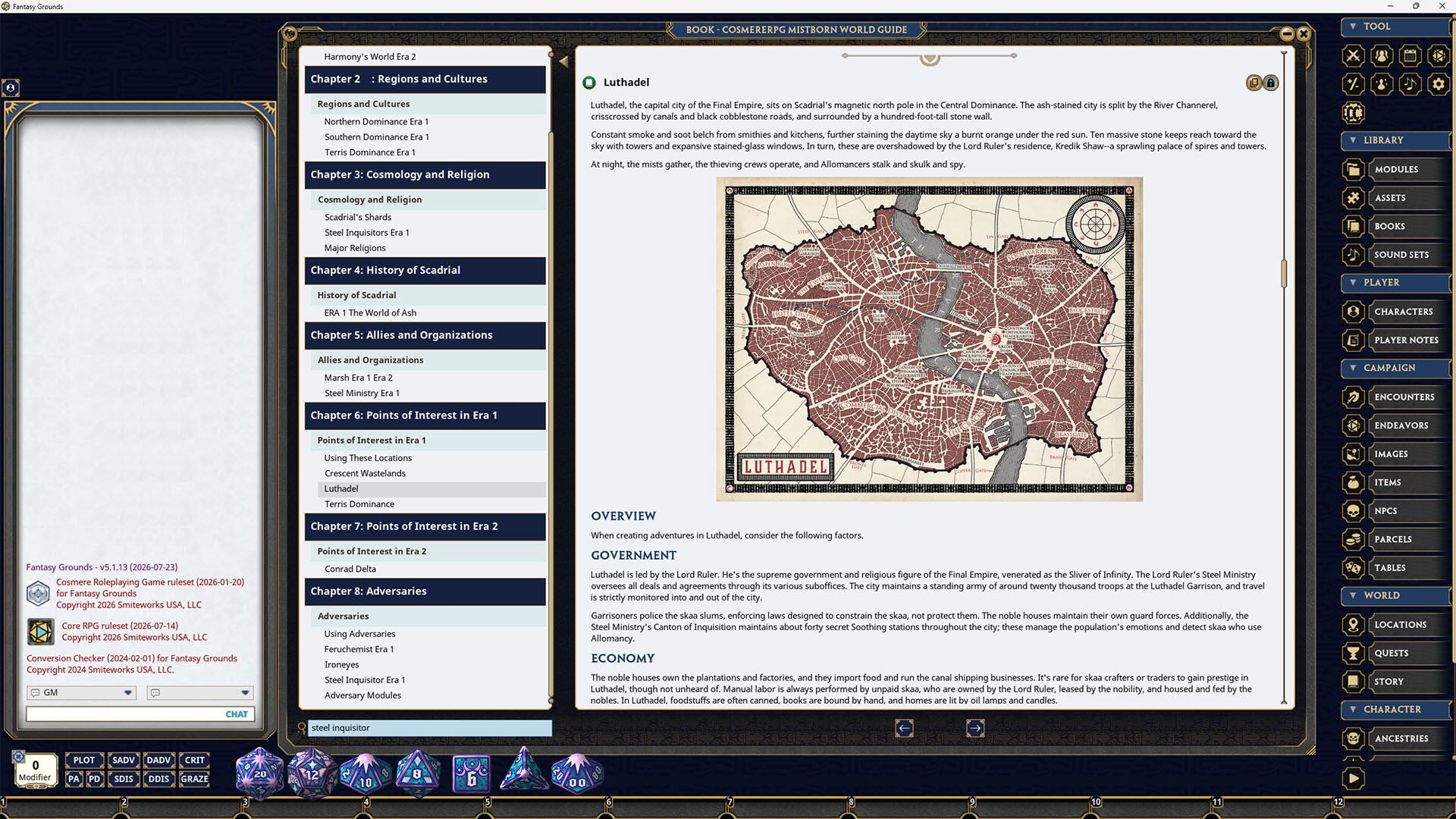Click the Assets library icon
Viewport: 1456px width, 819px height.
click(1353, 198)
